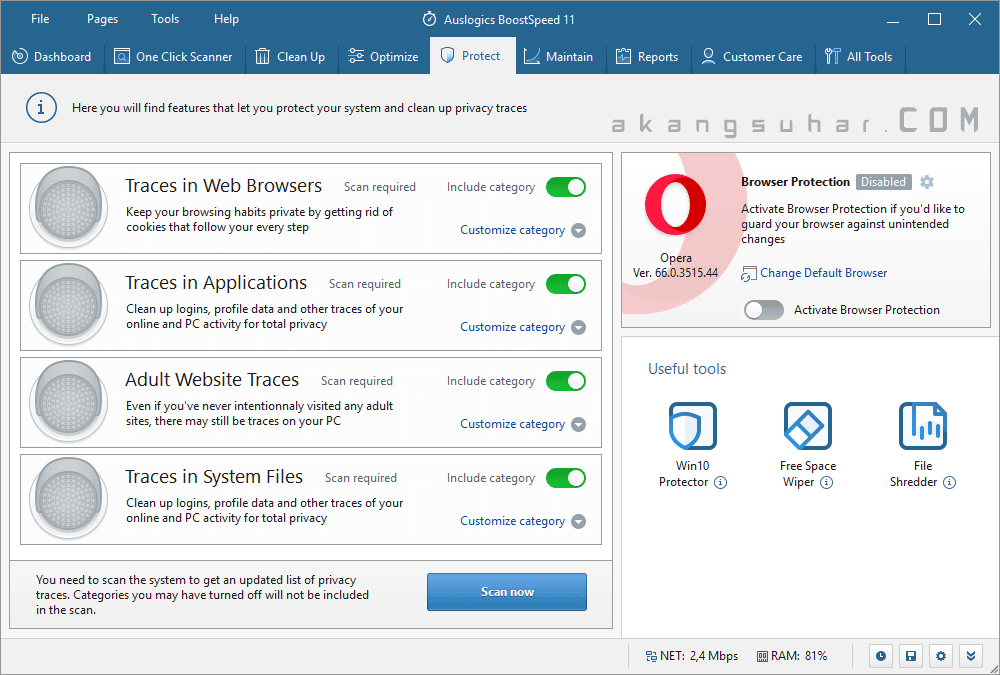The width and height of the screenshot is (1000, 675).
Task: Click the double-chevron icon in status bar
Action: tap(971, 655)
